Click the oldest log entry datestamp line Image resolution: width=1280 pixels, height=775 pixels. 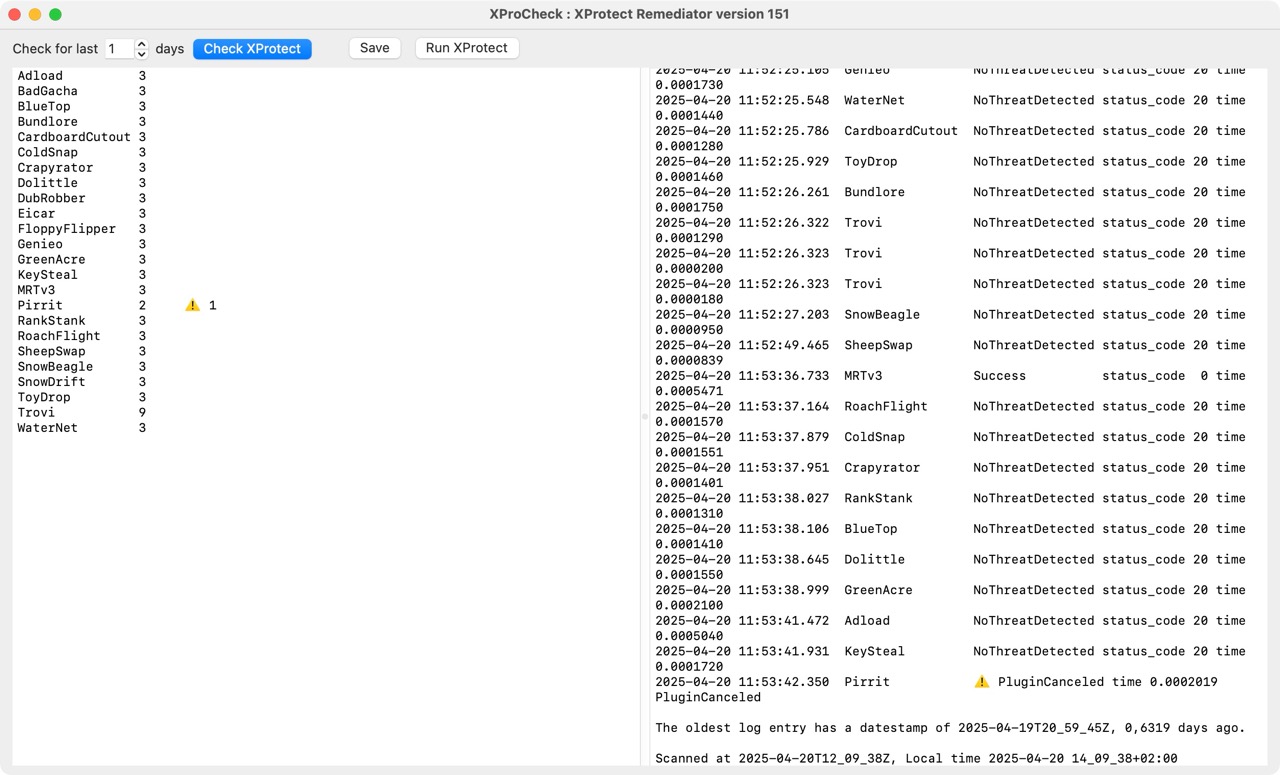pos(950,728)
